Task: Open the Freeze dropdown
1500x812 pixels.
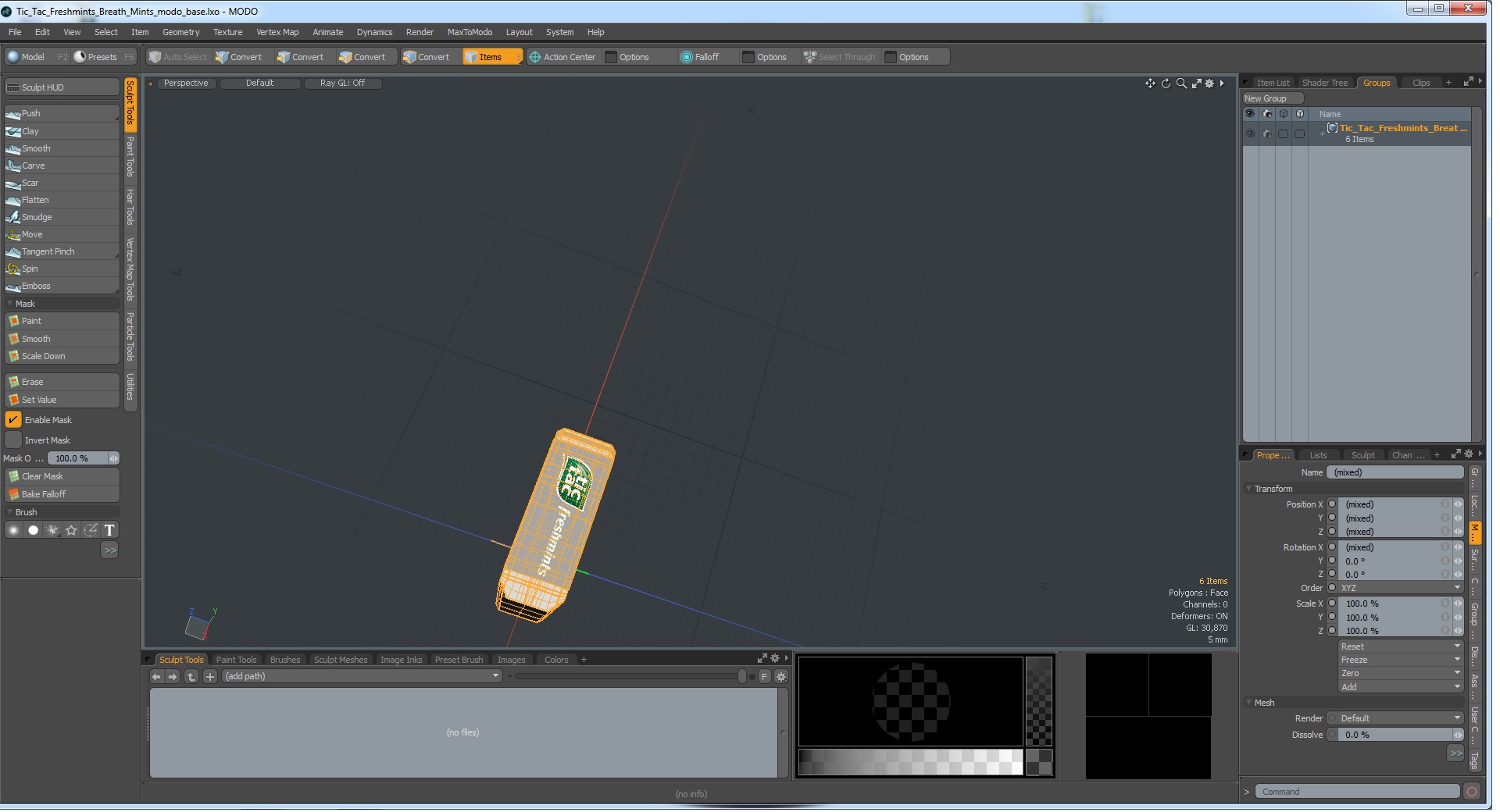Action: coord(1400,661)
